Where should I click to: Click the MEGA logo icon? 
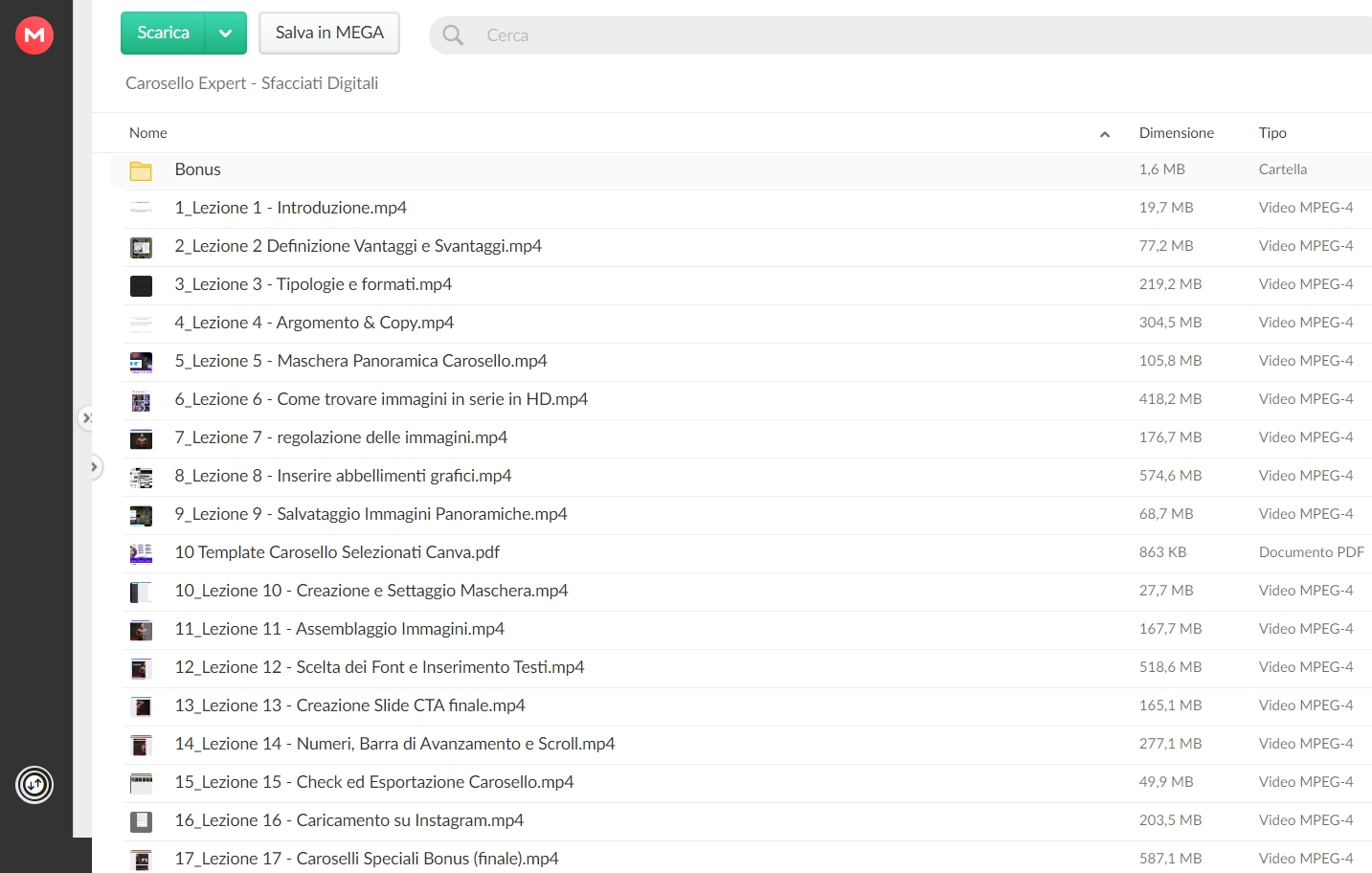[34, 35]
